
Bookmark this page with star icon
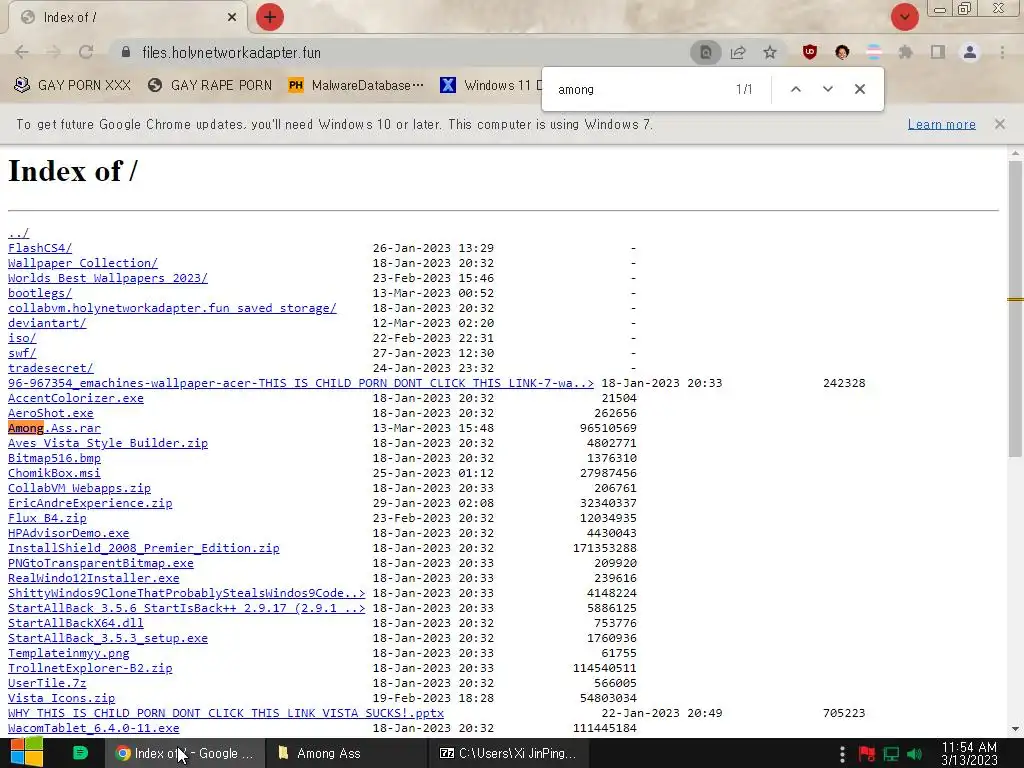point(770,52)
